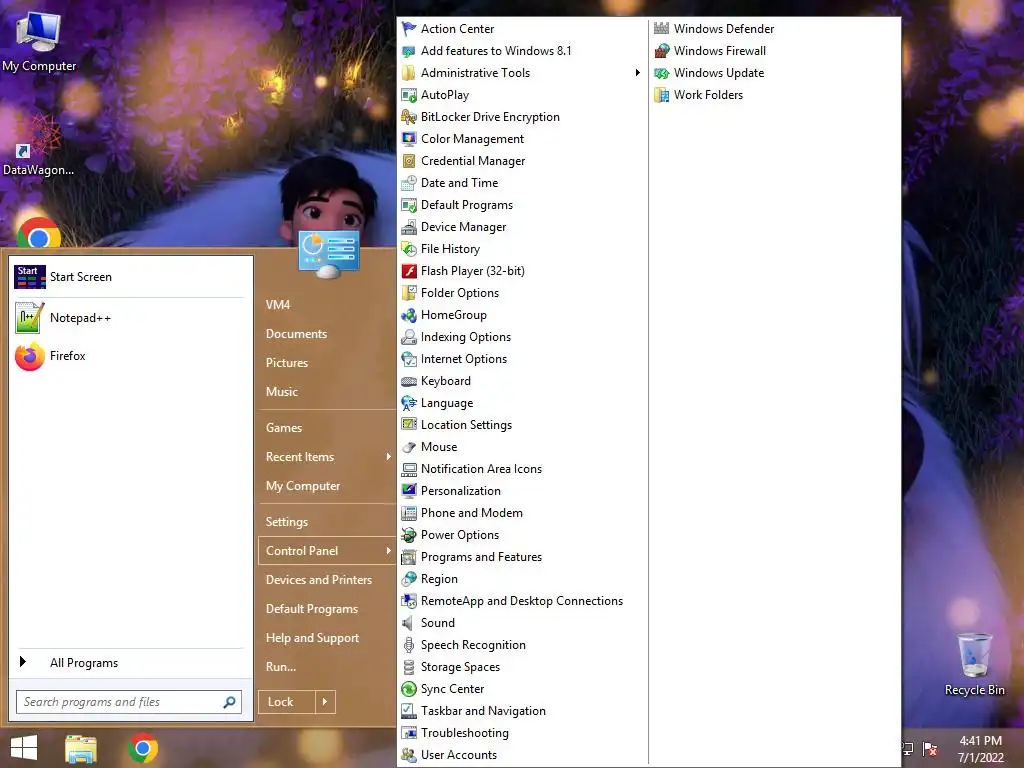
Task: Open File Explorer from the taskbar
Action: click(x=81, y=749)
